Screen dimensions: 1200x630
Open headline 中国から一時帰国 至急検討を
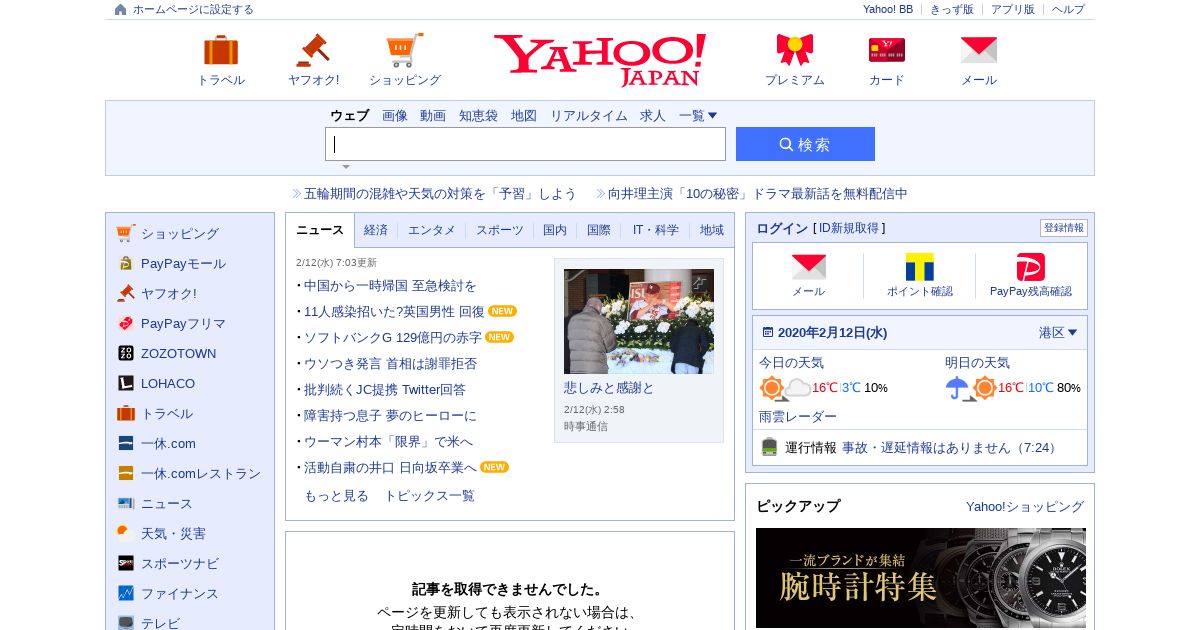coord(390,285)
